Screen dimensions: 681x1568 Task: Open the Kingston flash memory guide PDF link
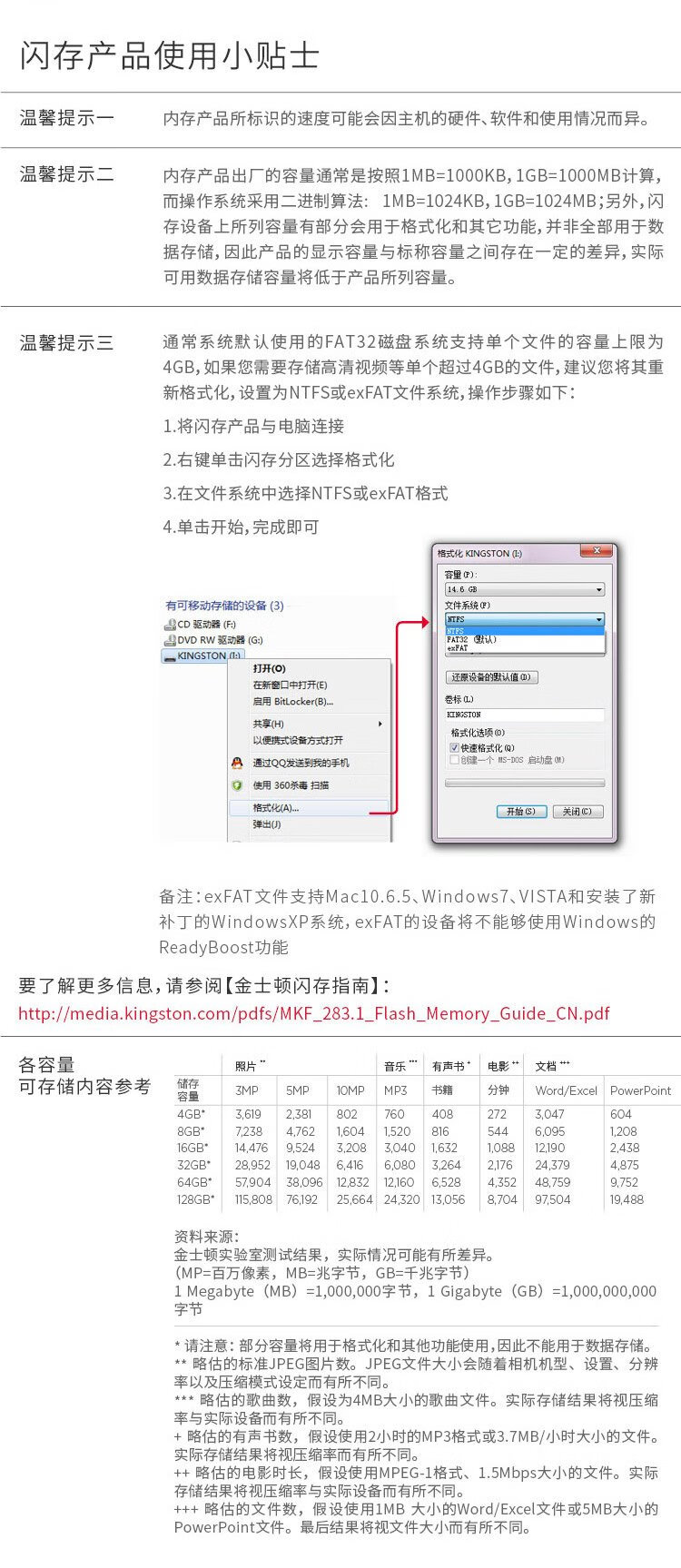coord(314,1013)
